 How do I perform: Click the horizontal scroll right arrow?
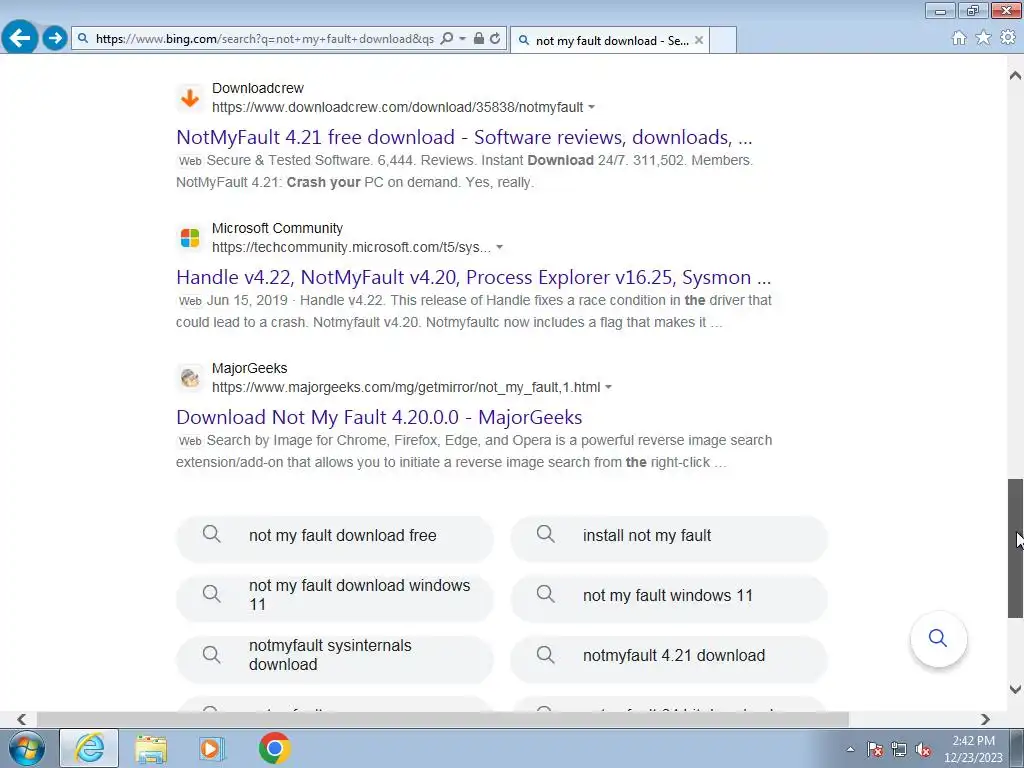pyautogui.click(x=985, y=719)
